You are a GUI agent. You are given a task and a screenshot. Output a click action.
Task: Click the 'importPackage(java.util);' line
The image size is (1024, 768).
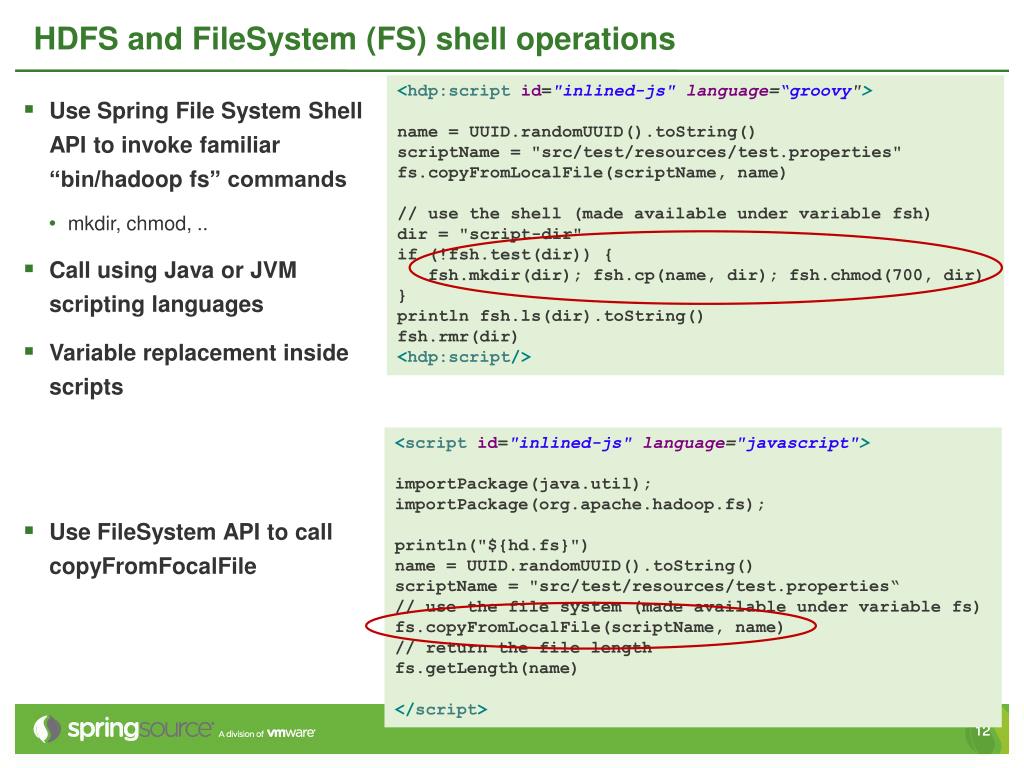point(523,484)
